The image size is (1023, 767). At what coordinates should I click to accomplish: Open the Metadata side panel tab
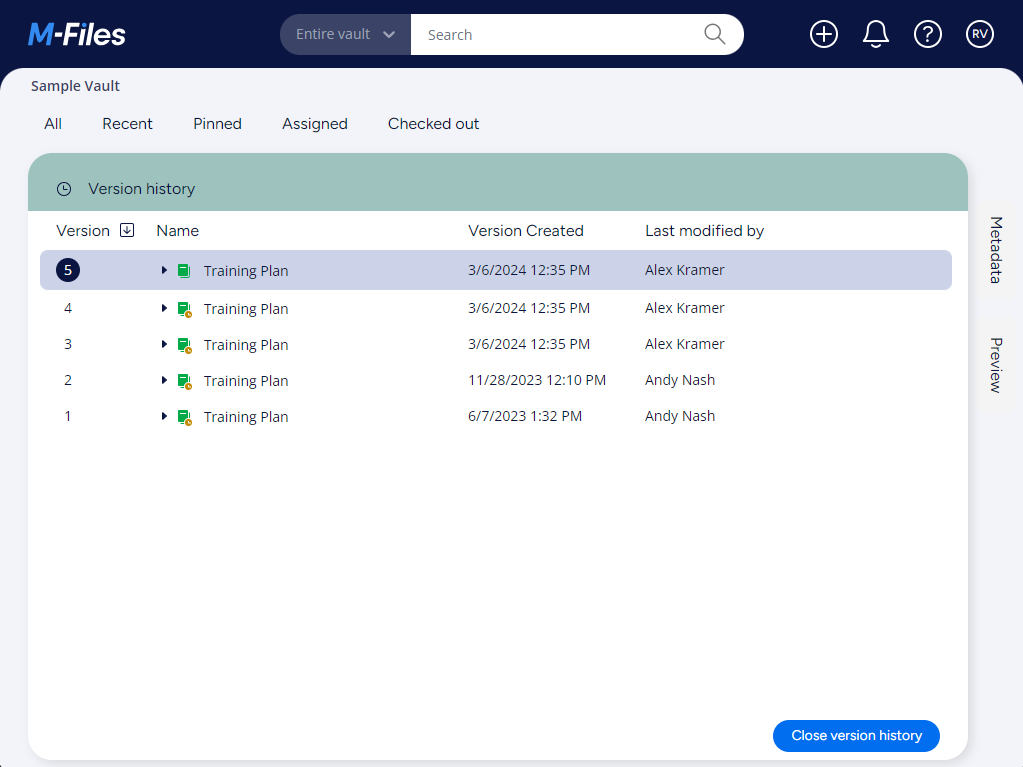click(995, 249)
